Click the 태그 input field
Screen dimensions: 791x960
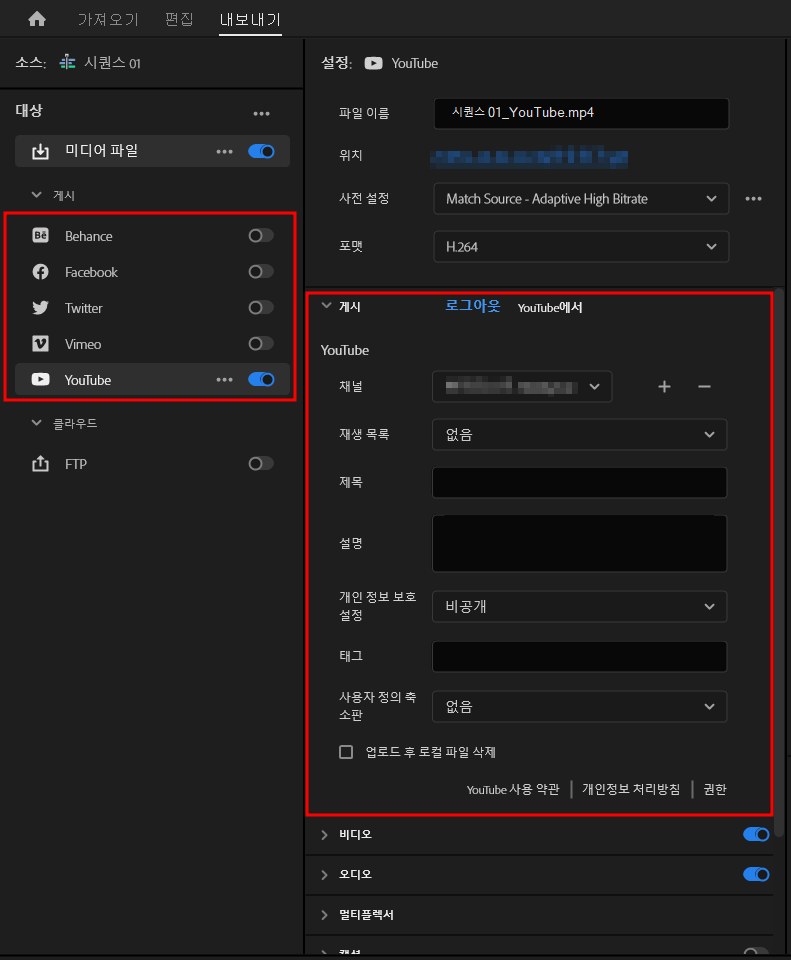580,656
